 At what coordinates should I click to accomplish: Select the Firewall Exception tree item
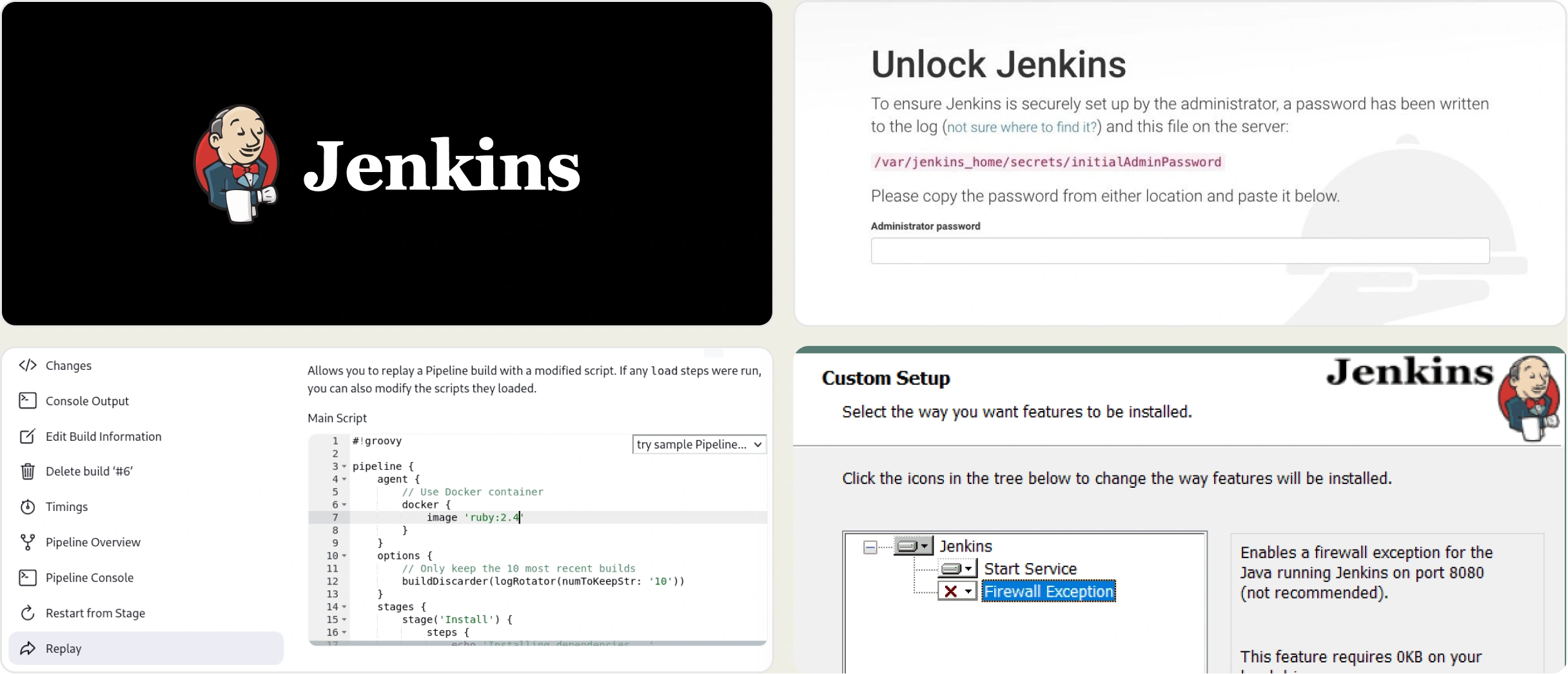[1048, 592]
